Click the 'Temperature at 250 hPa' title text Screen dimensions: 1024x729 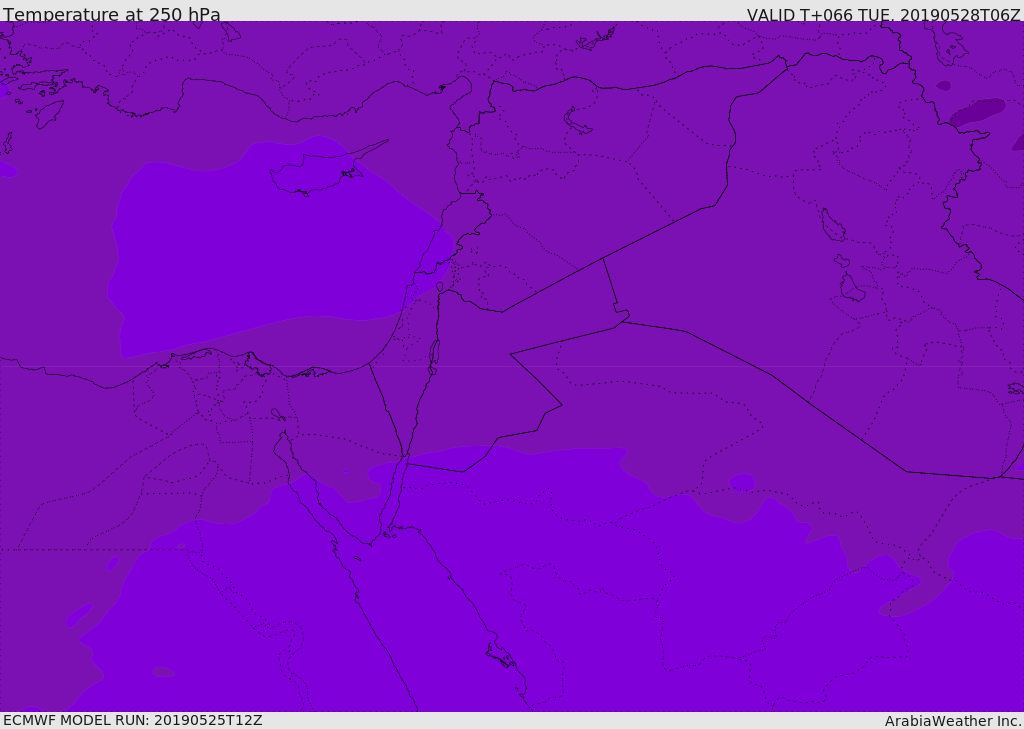click(112, 14)
